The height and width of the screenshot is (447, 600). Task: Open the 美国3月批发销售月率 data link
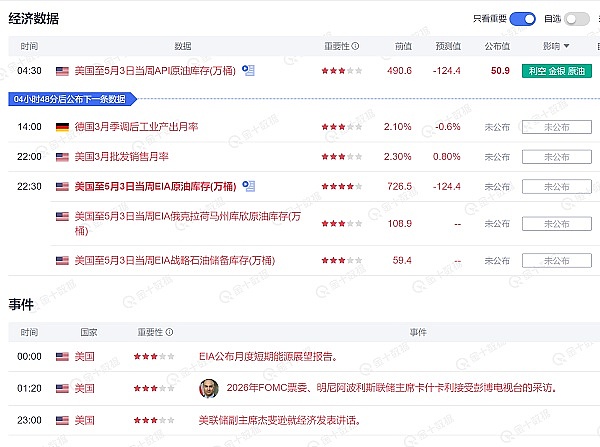tap(122, 157)
